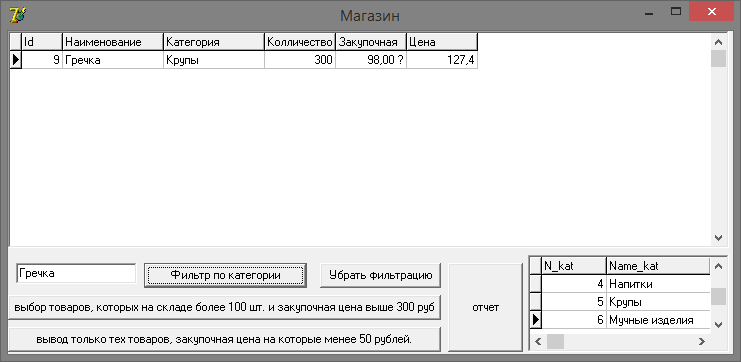Click the category grid horizontal scrollbar thumb
The image size is (741, 362).
pyautogui.click(x=555, y=341)
